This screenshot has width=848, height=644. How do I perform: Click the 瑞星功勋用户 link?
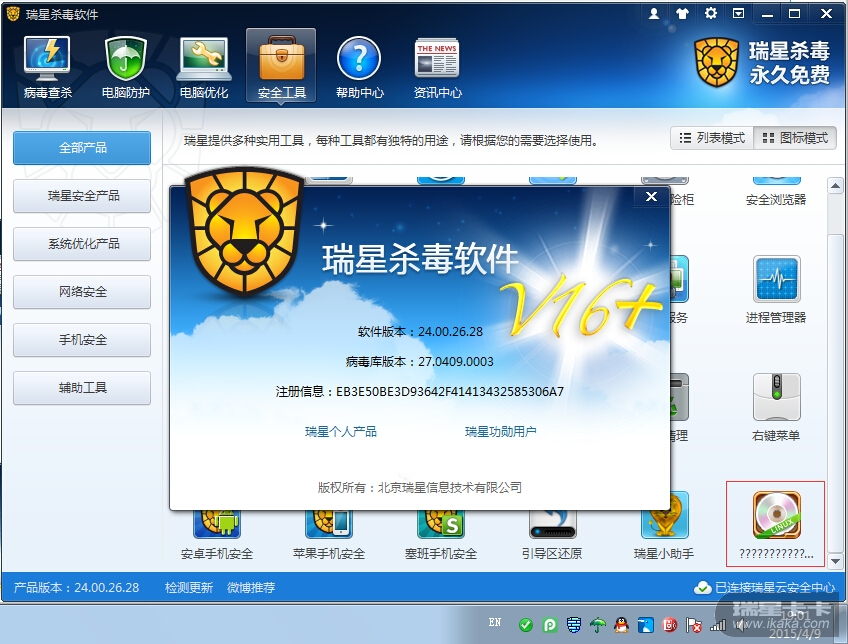tap(500, 431)
